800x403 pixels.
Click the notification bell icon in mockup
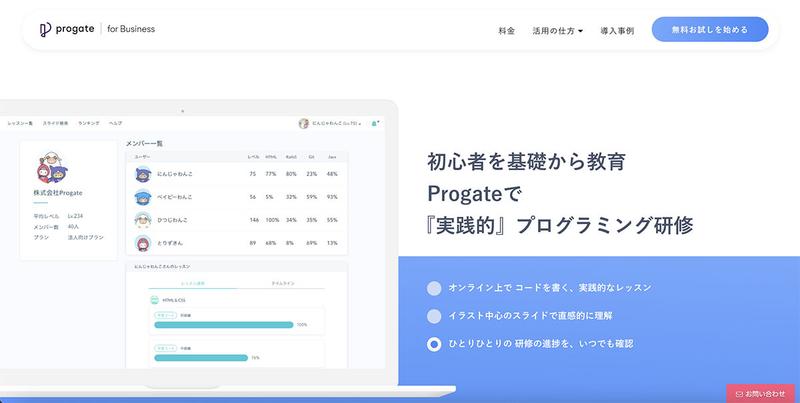374,123
